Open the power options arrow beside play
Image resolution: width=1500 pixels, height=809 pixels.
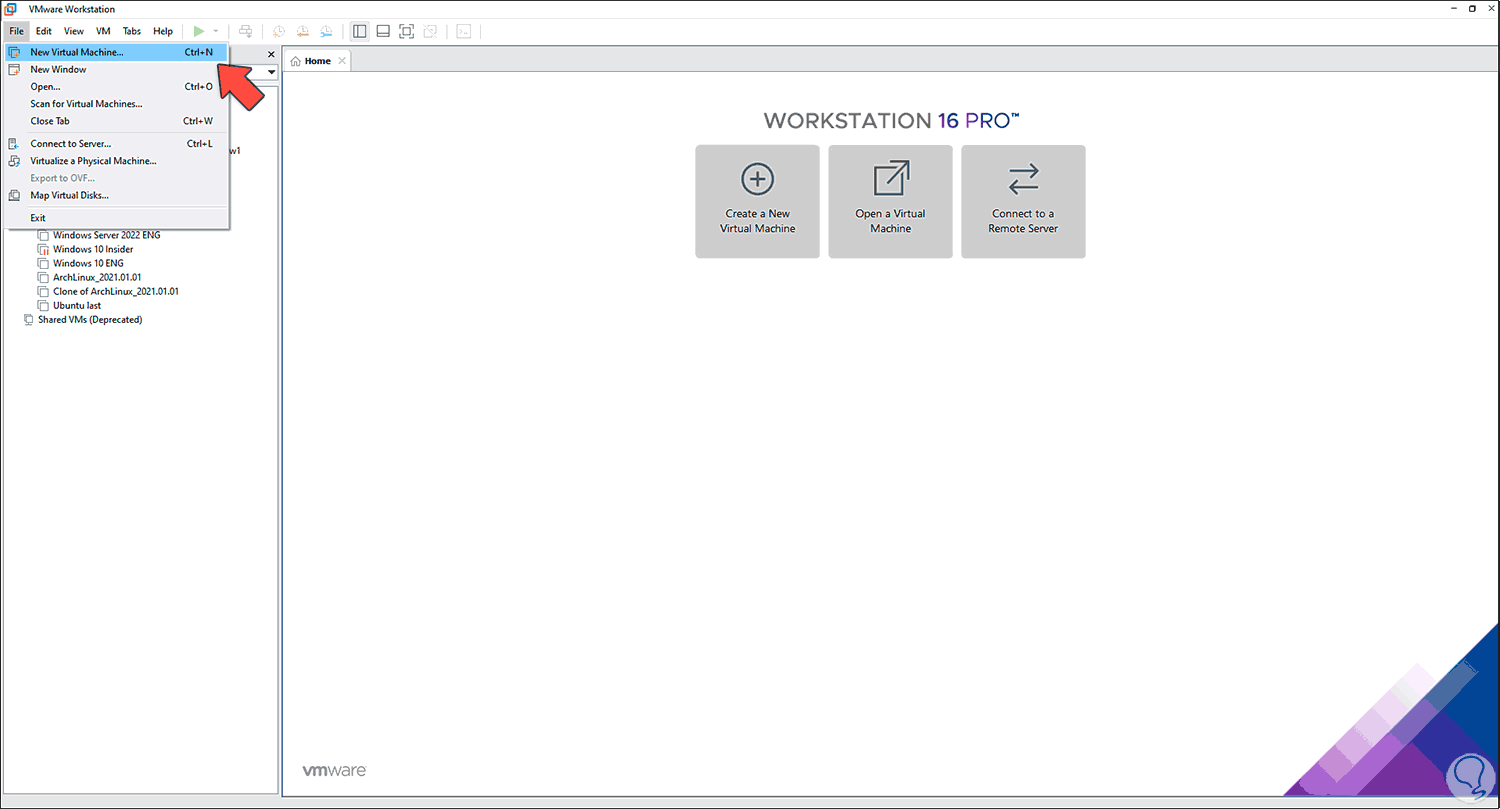[x=216, y=31]
